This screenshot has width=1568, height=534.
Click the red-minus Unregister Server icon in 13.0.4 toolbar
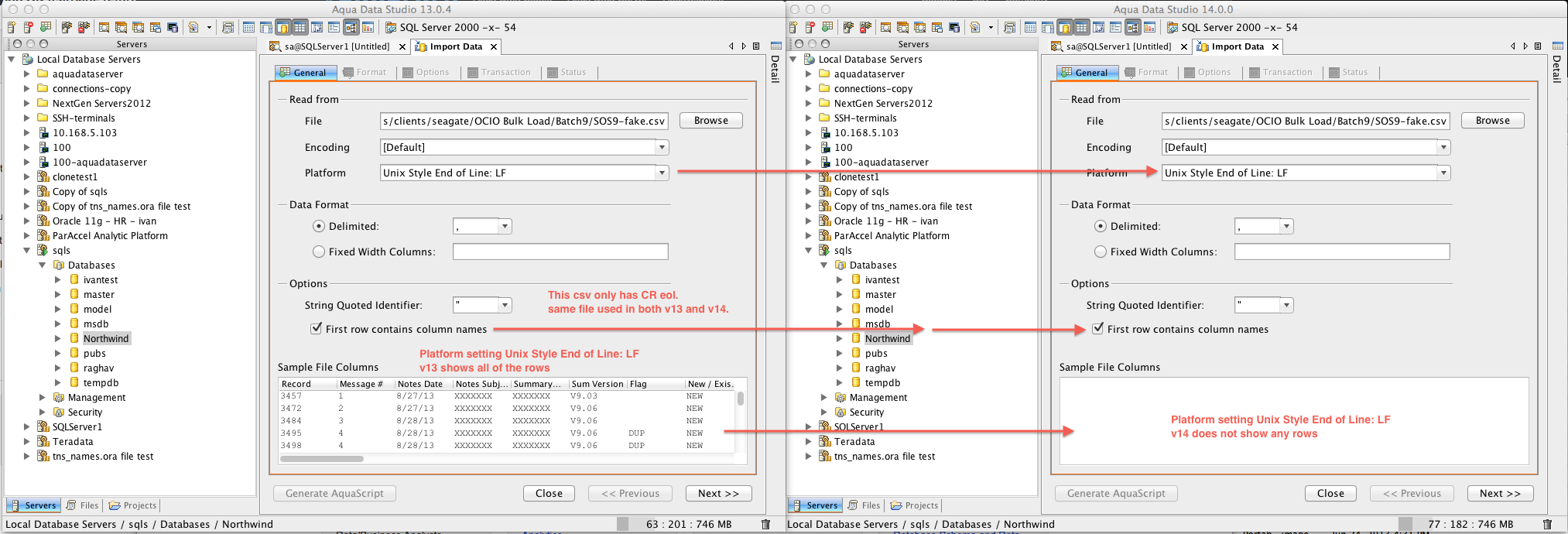tap(29, 27)
